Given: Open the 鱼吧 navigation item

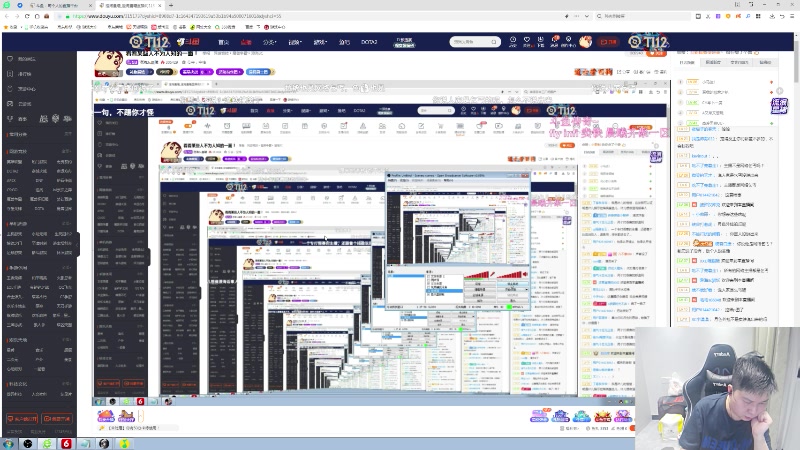Looking at the screenshot, I should pos(344,42).
